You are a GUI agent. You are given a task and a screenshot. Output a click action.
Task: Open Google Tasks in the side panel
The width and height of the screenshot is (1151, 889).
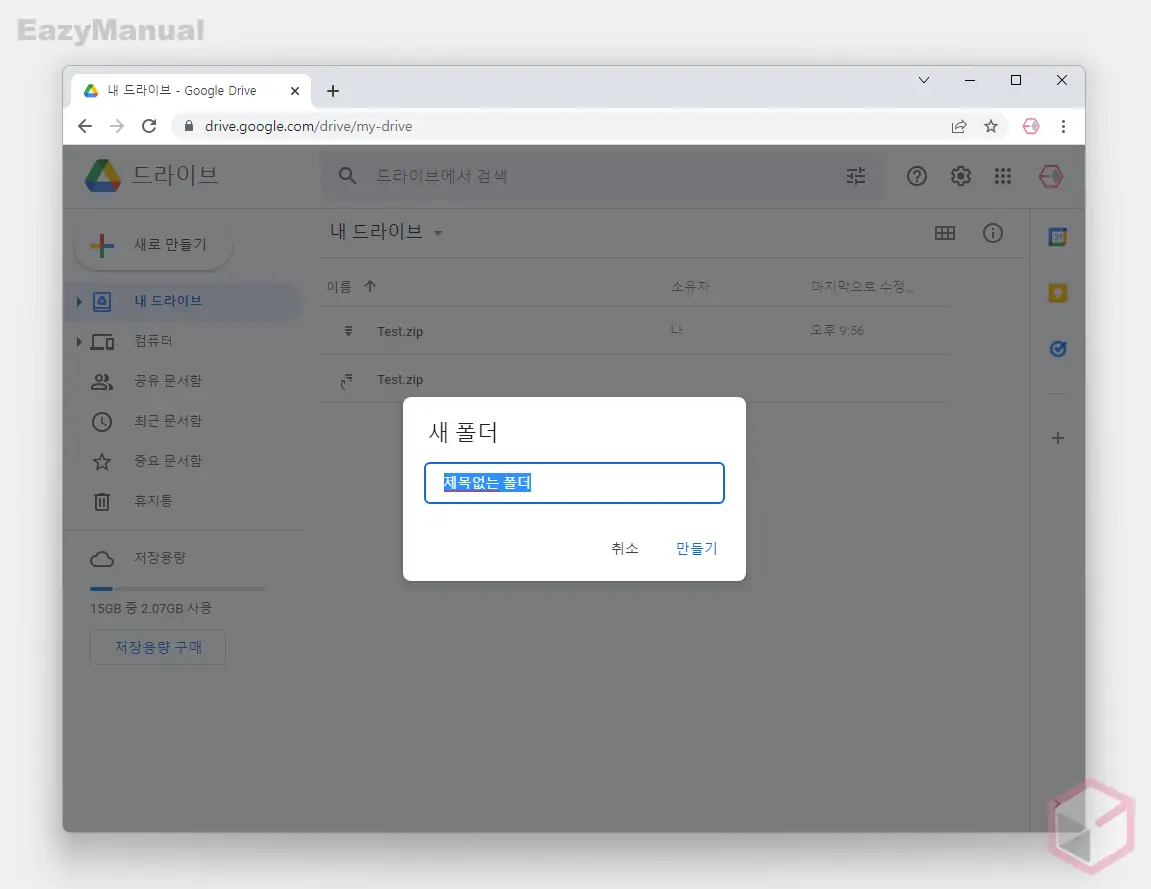click(x=1057, y=349)
